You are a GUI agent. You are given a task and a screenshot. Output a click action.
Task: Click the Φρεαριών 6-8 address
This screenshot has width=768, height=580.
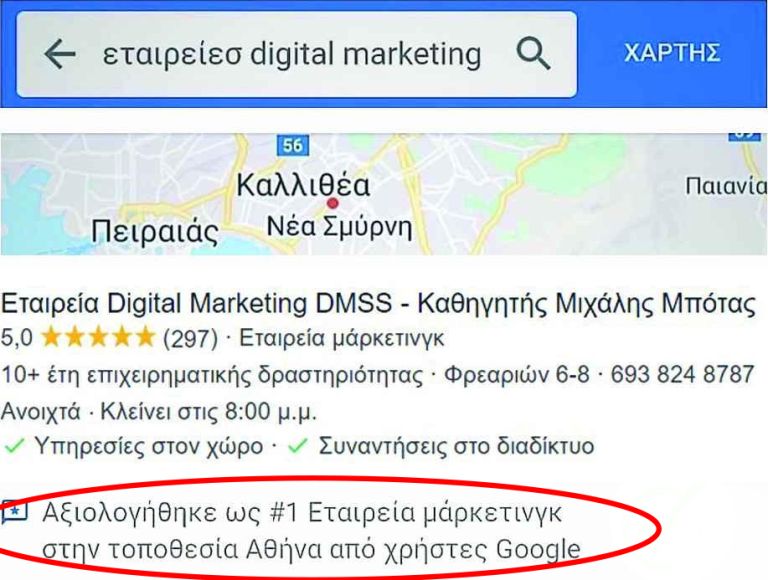pyautogui.click(x=517, y=375)
